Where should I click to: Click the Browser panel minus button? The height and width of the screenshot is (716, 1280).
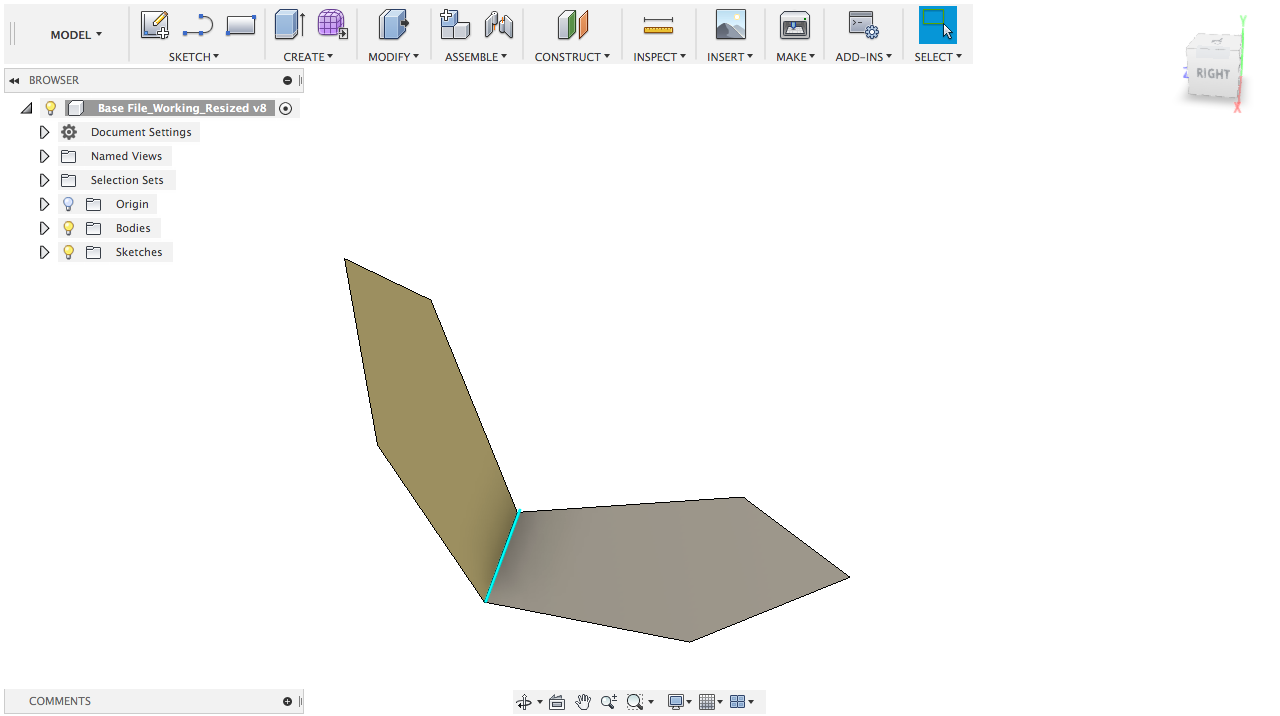(288, 81)
